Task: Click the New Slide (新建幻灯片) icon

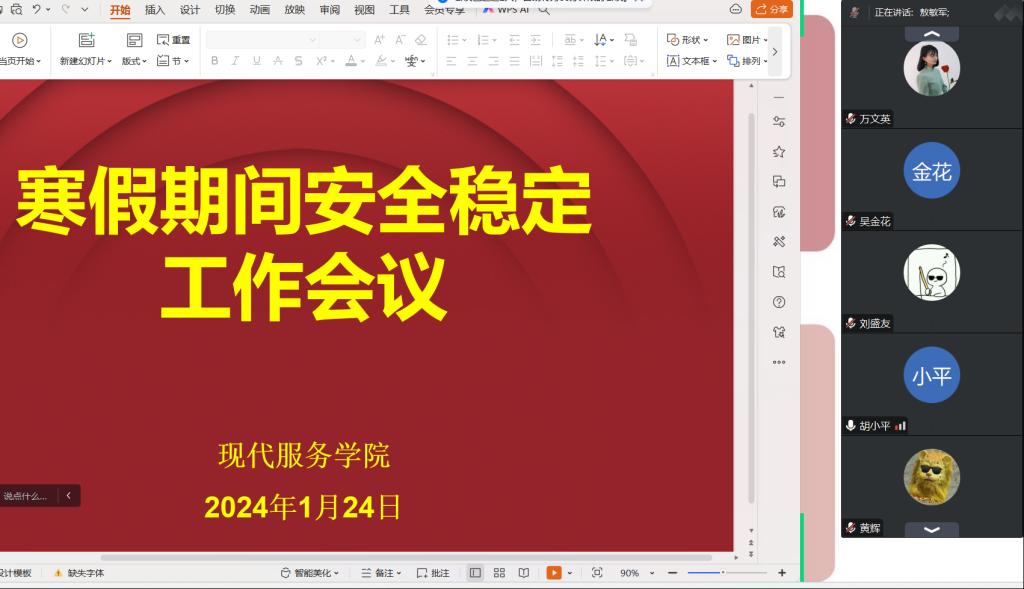Action: [86, 40]
